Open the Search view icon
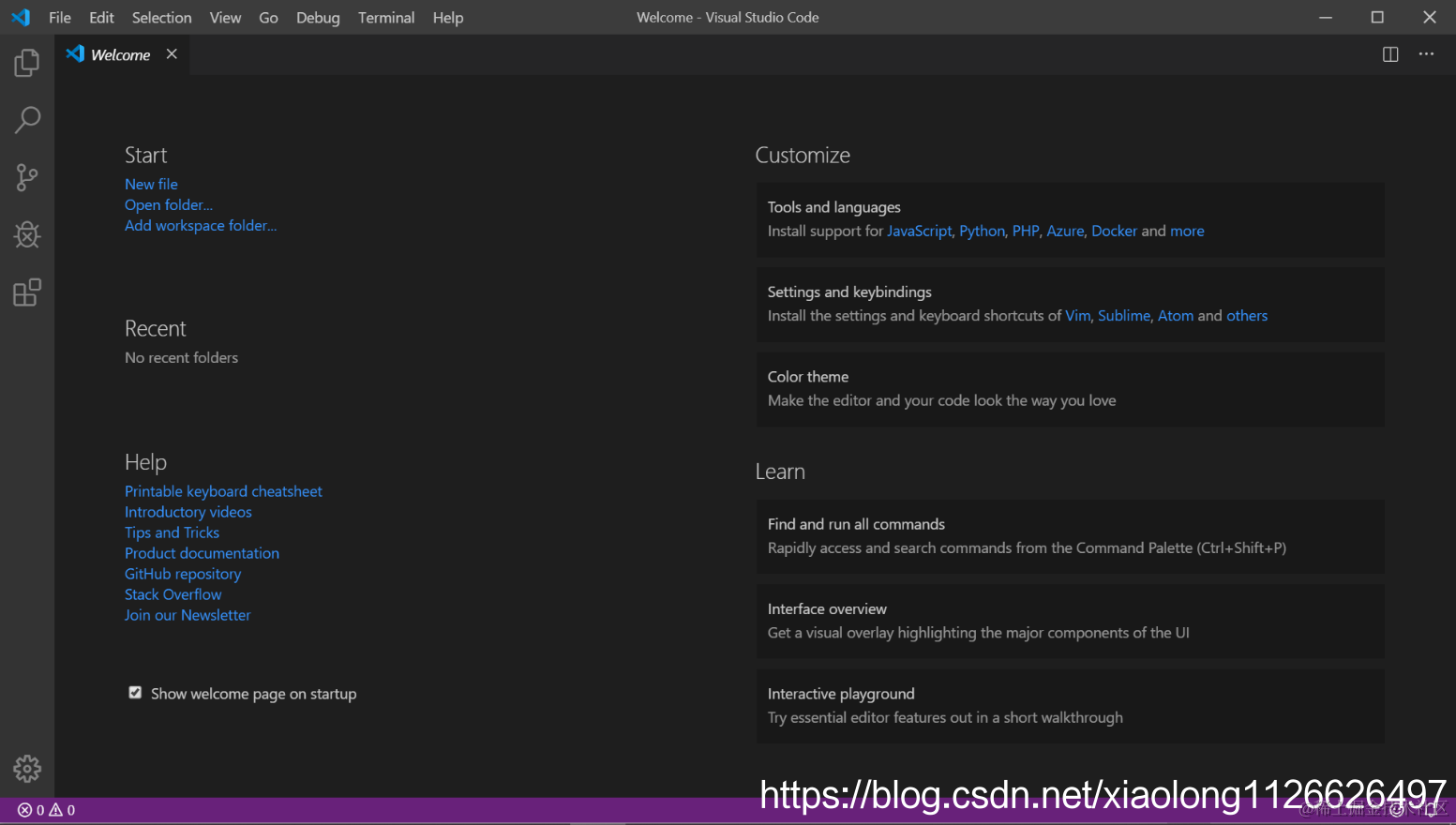The width and height of the screenshot is (1456, 825). [27, 120]
